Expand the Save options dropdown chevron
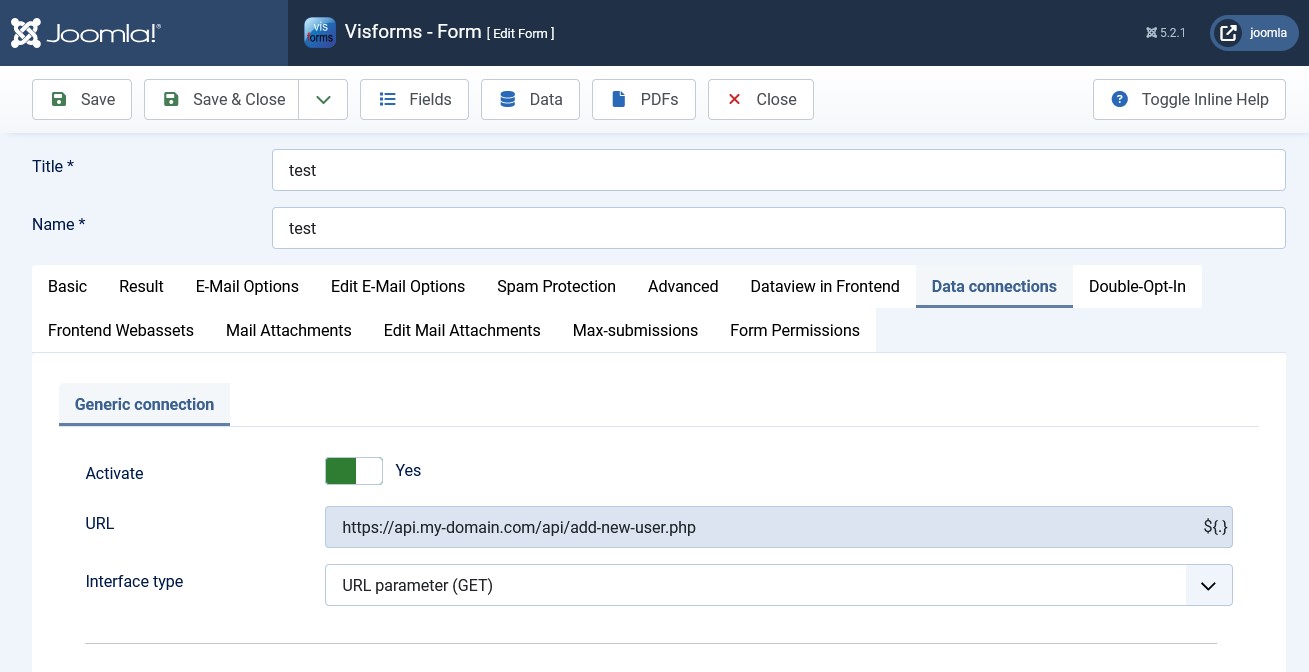This screenshot has width=1309, height=672. coord(323,99)
